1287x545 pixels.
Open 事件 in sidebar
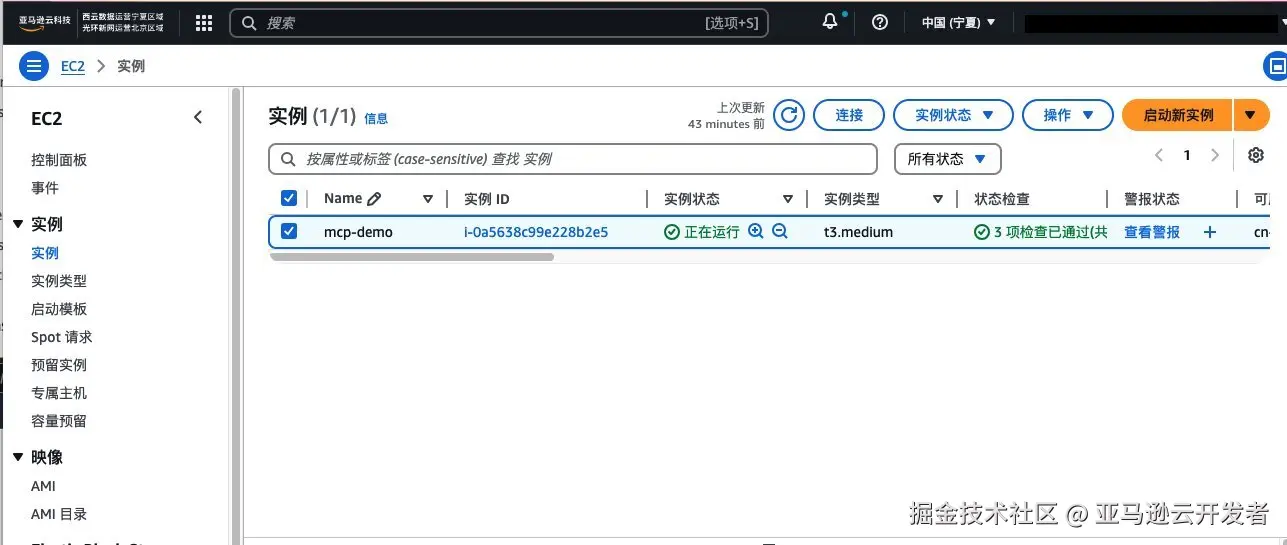tap(45, 188)
